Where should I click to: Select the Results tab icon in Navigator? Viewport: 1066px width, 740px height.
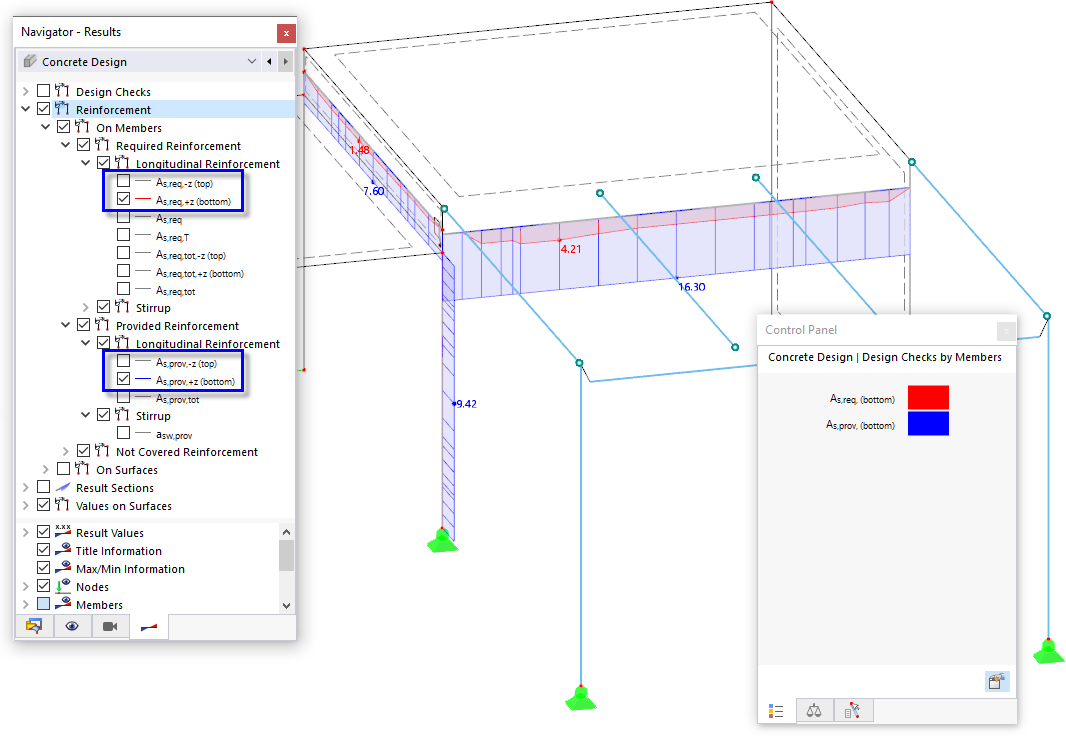coord(149,626)
